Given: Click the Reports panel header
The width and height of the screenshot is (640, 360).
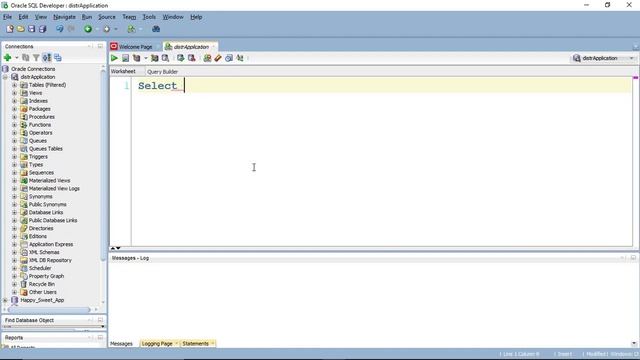Looking at the screenshot, I should click(54, 338).
